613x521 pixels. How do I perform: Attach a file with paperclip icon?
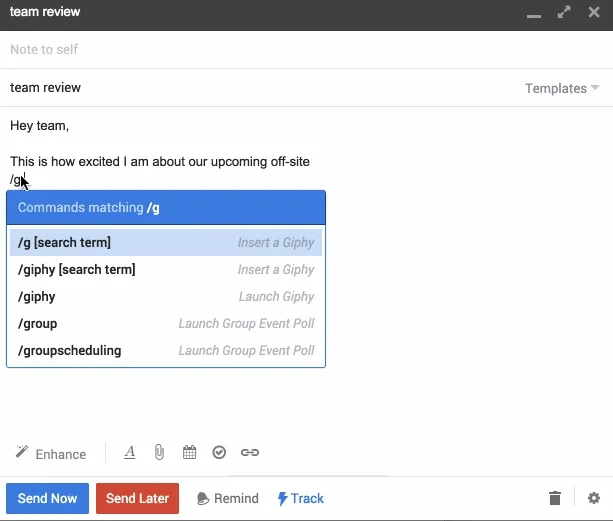(x=159, y=453)
